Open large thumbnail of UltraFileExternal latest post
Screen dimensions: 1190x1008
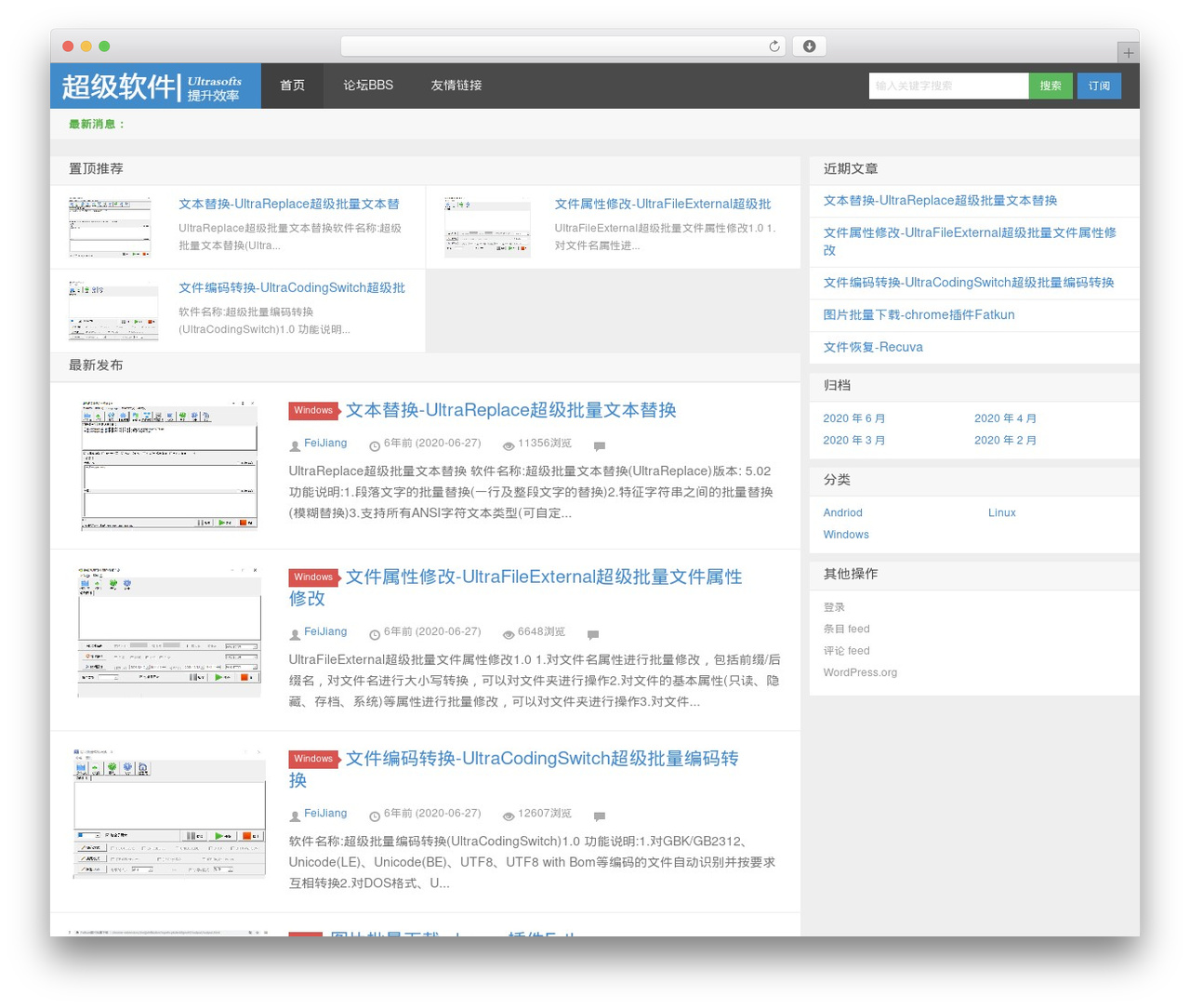pos(169,630)
